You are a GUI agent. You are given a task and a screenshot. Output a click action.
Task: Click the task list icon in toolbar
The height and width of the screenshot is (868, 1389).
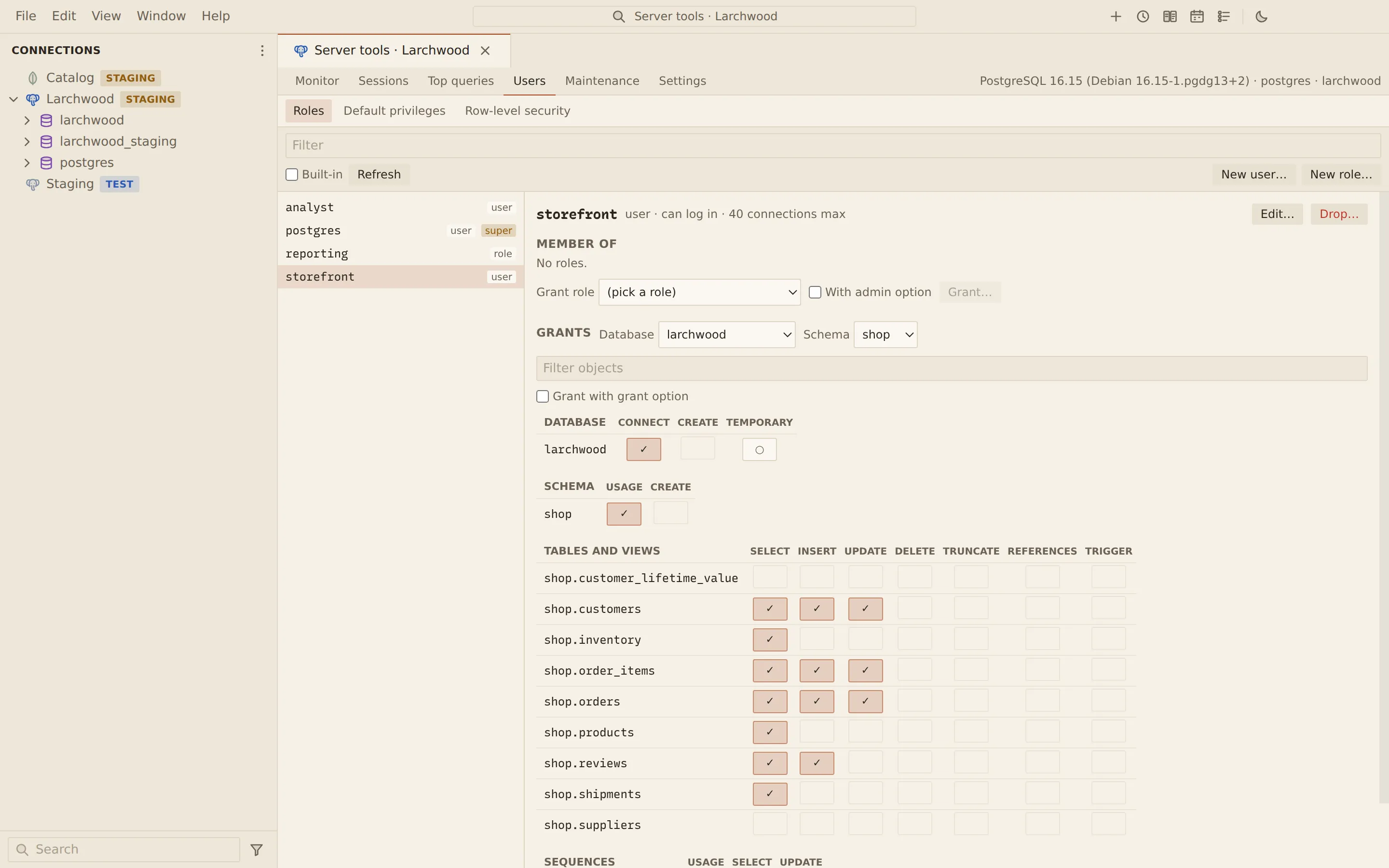pyautogui.click(x=1223, y=17)
